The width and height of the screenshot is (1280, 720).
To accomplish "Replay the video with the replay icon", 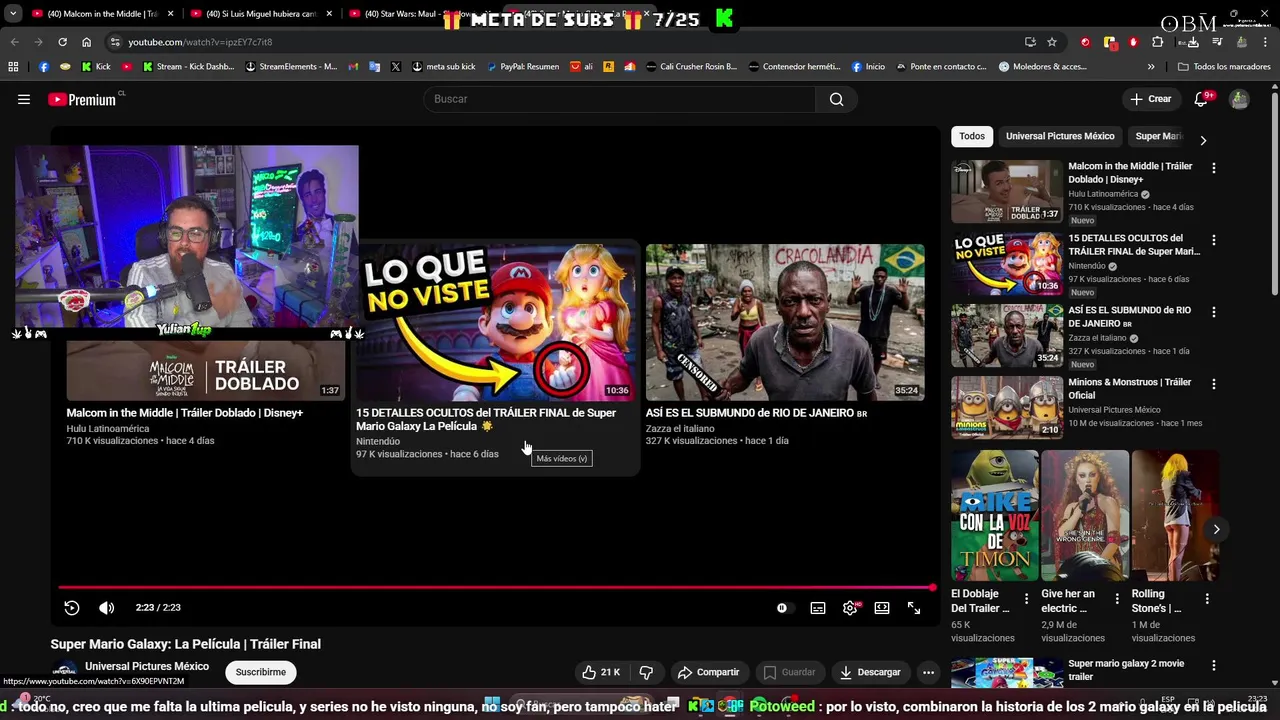I will [x=72, y=608].
